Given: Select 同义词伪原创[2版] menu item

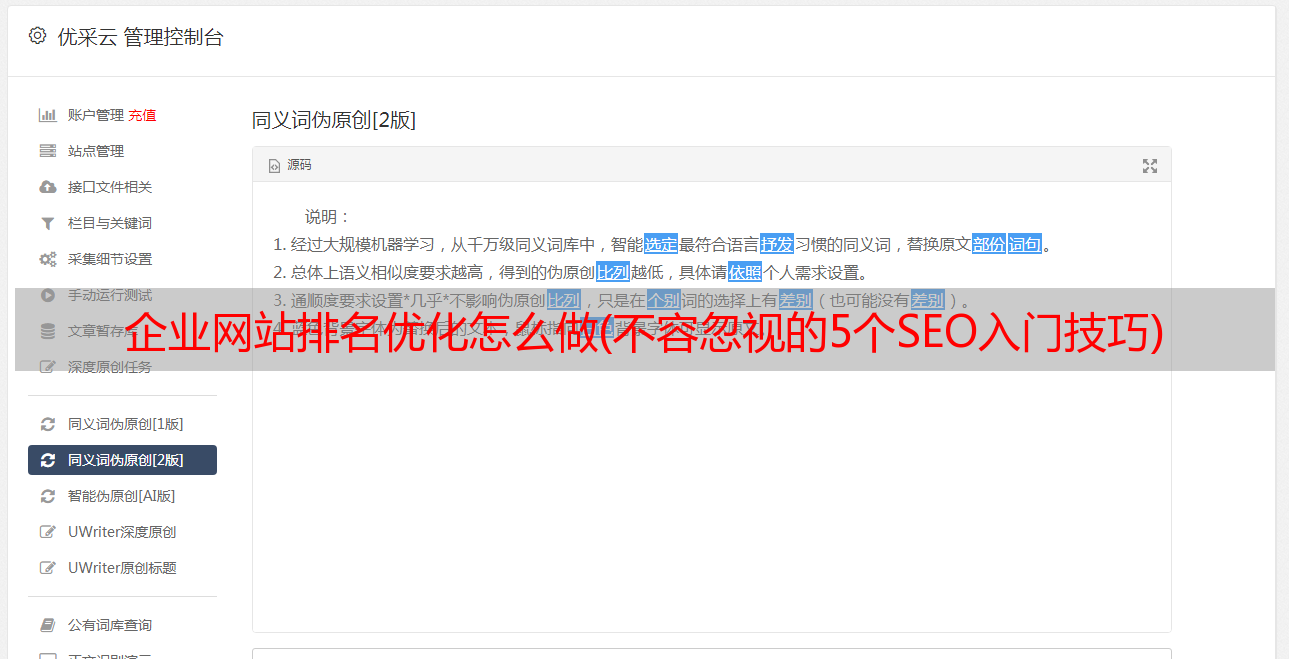Looking at the screenshot, I should tap(122, 460).
